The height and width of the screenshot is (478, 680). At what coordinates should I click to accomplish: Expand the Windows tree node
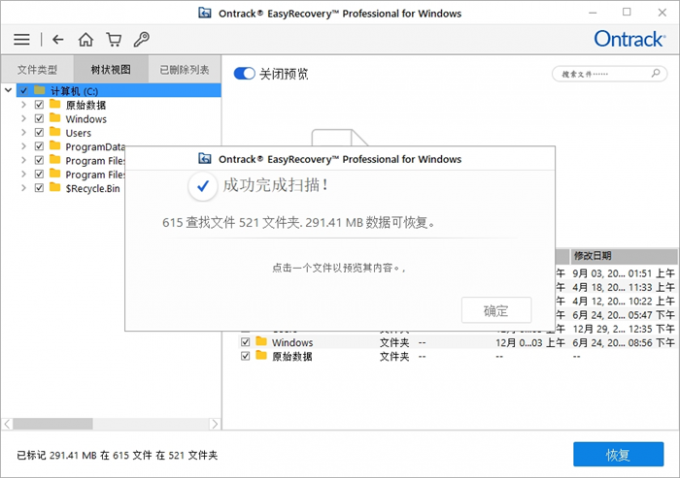[23, 118]
